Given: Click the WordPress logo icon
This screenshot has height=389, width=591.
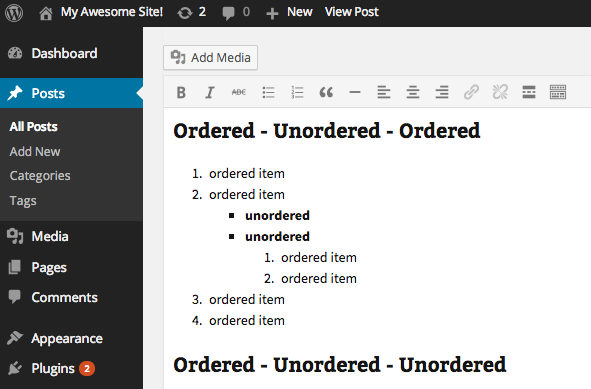Looking at the screenshot, I should tap(14, 13).
